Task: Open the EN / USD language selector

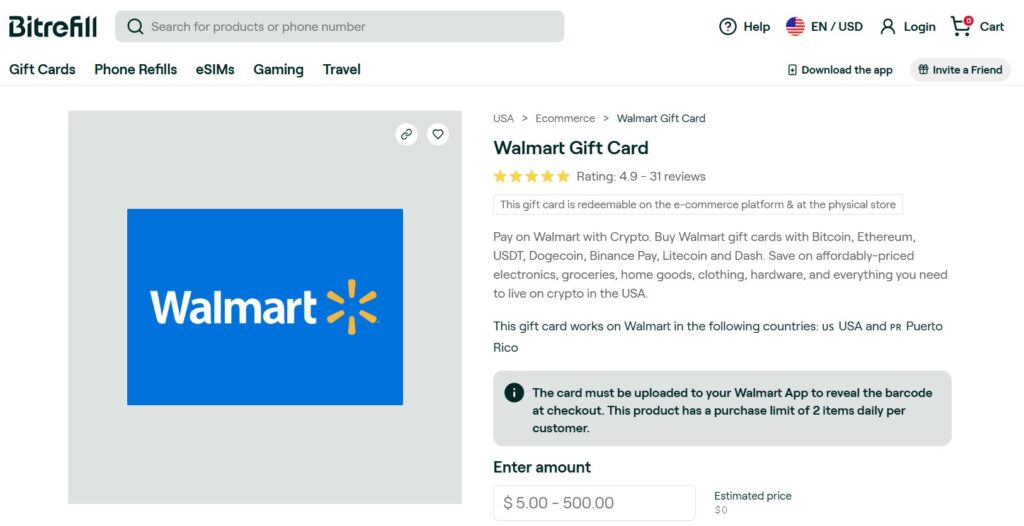Action: pyautogui.click(x=824, y=27)
